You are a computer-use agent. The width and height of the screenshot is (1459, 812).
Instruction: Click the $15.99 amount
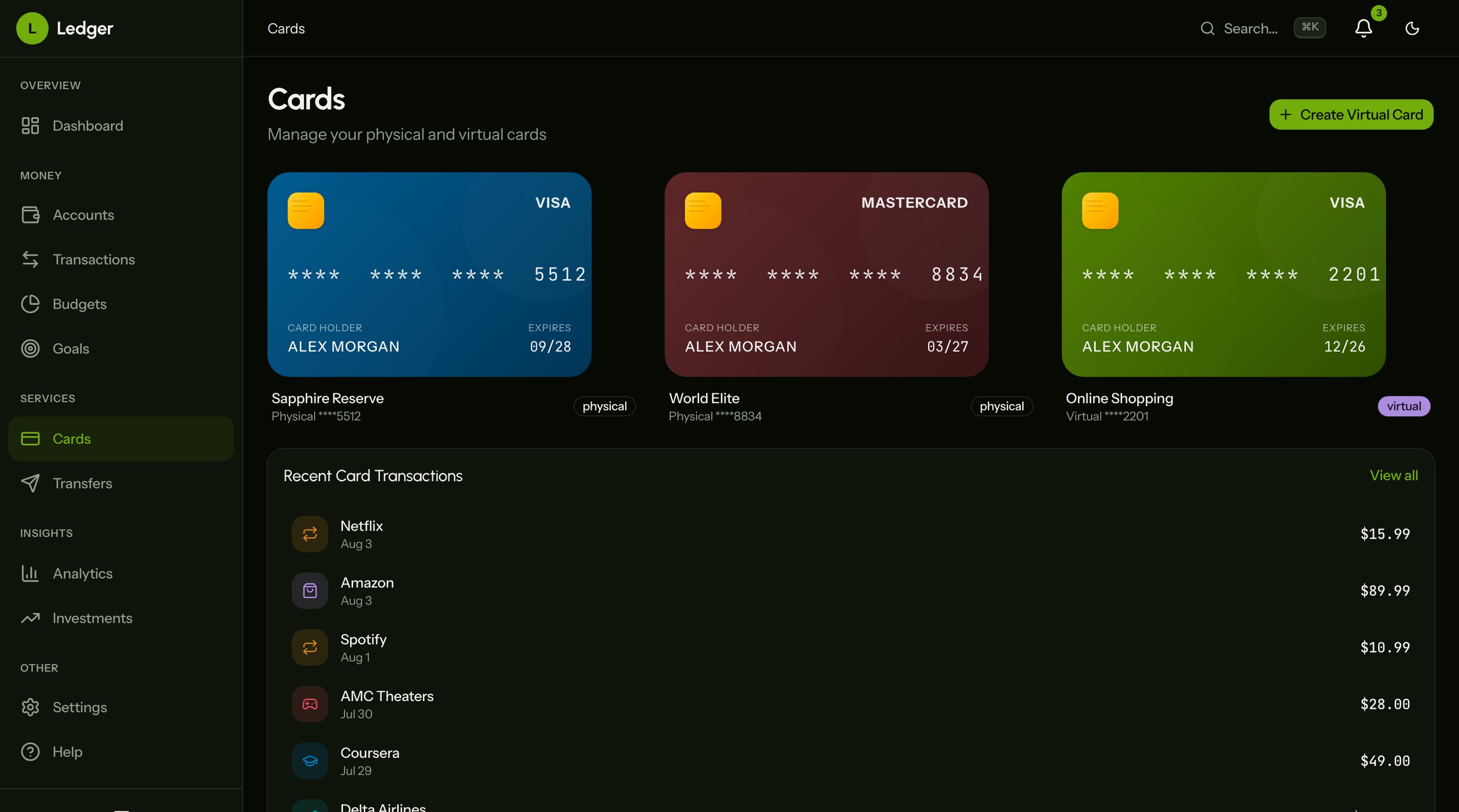[x=1385, y=534]
